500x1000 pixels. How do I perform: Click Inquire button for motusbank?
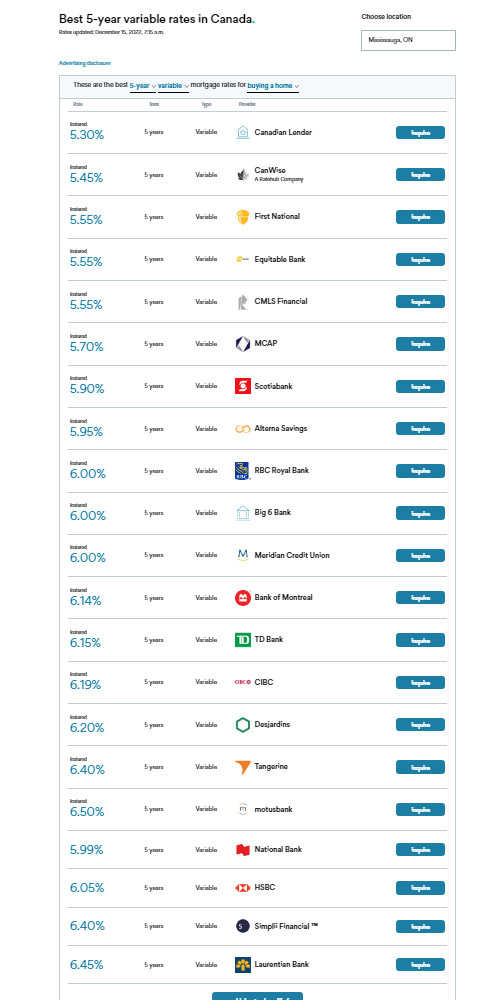click(x=420, y=809)
